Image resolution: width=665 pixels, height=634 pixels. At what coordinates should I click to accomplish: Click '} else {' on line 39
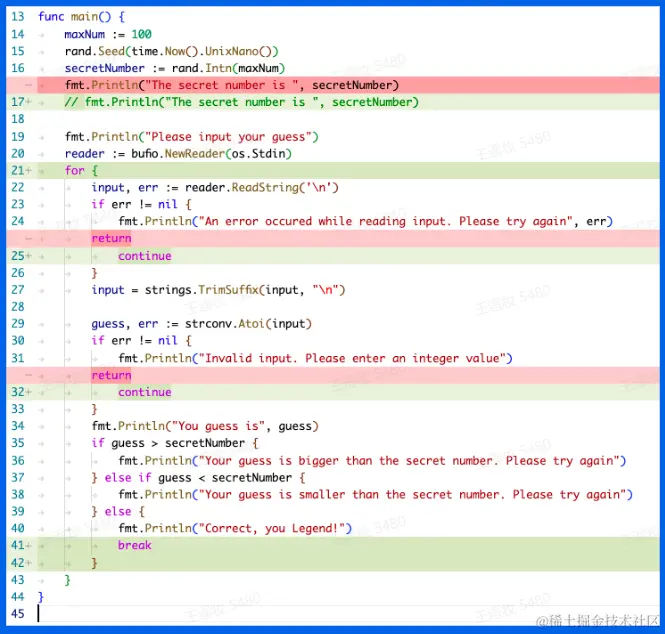pyautogui.click(x=118, y=511)
